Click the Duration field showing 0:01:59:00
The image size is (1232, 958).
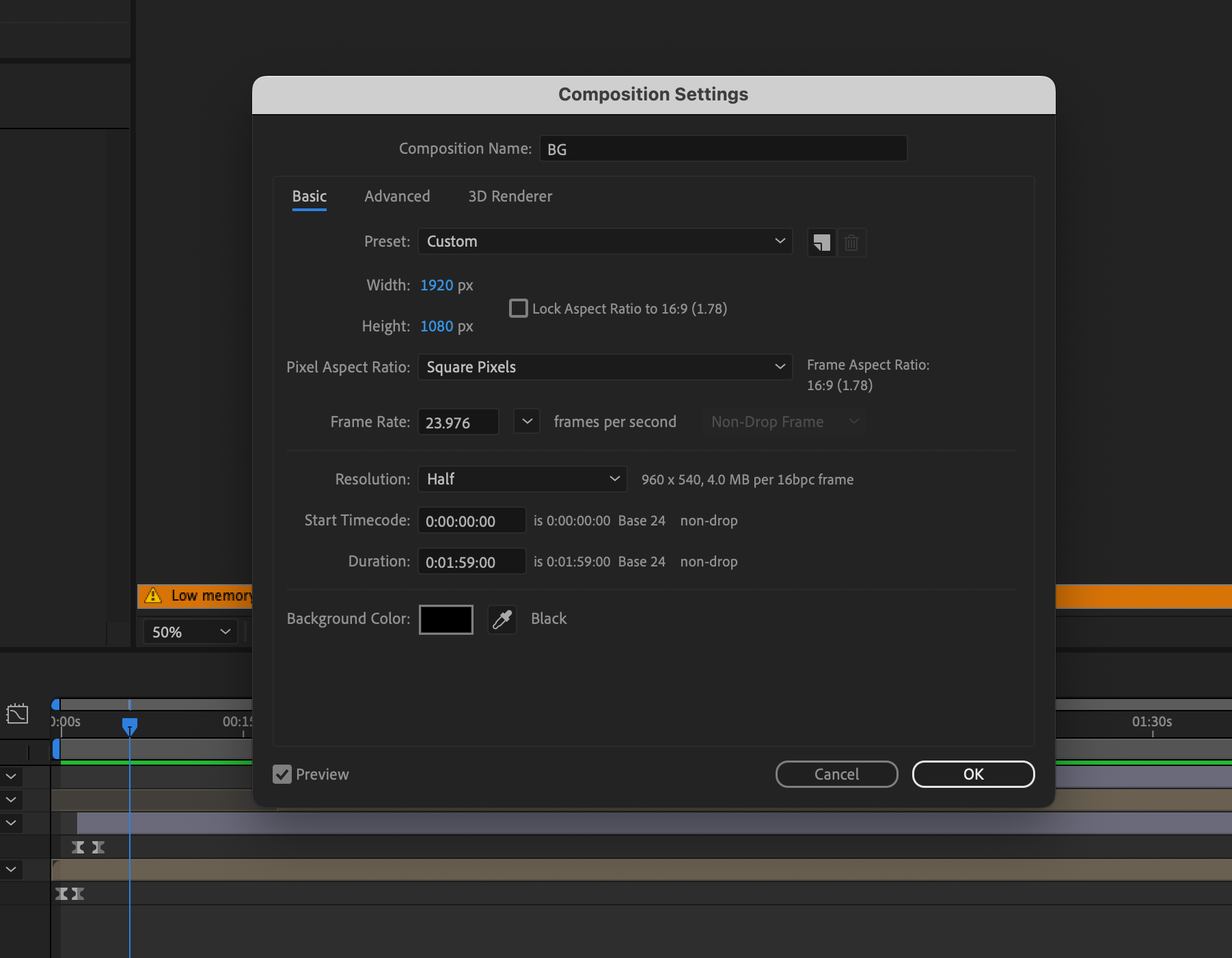point(471,561)
